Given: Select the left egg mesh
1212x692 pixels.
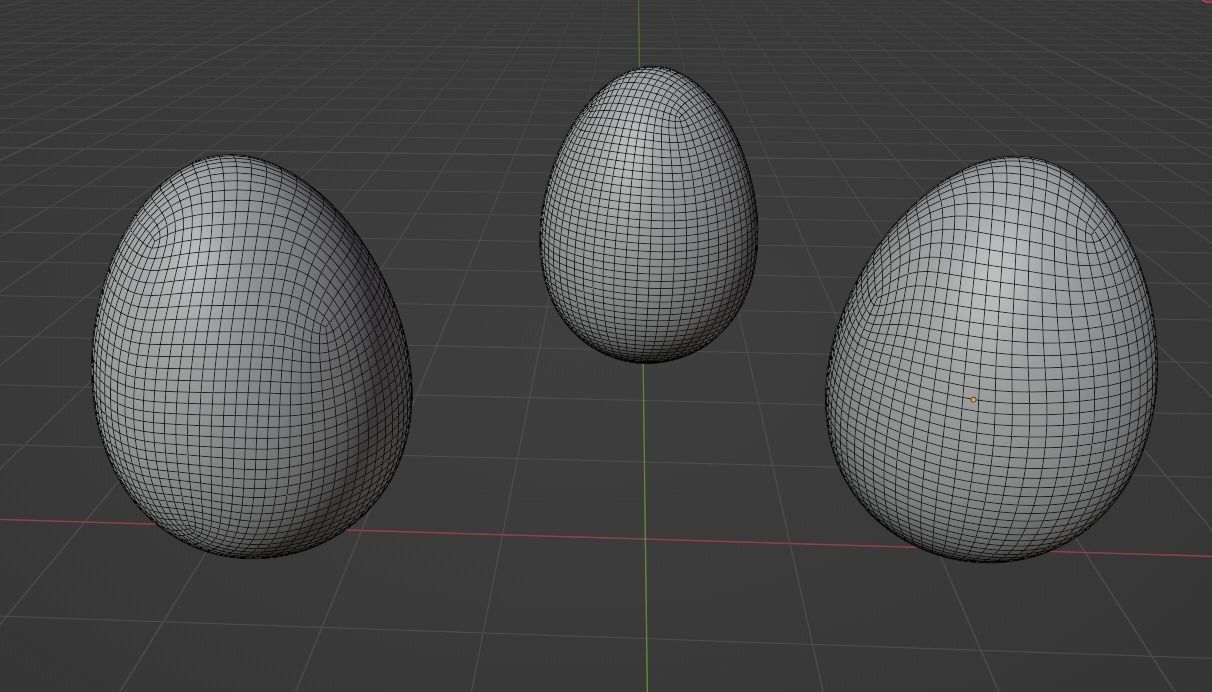Looking at the screenshot, I should point(252,356).
